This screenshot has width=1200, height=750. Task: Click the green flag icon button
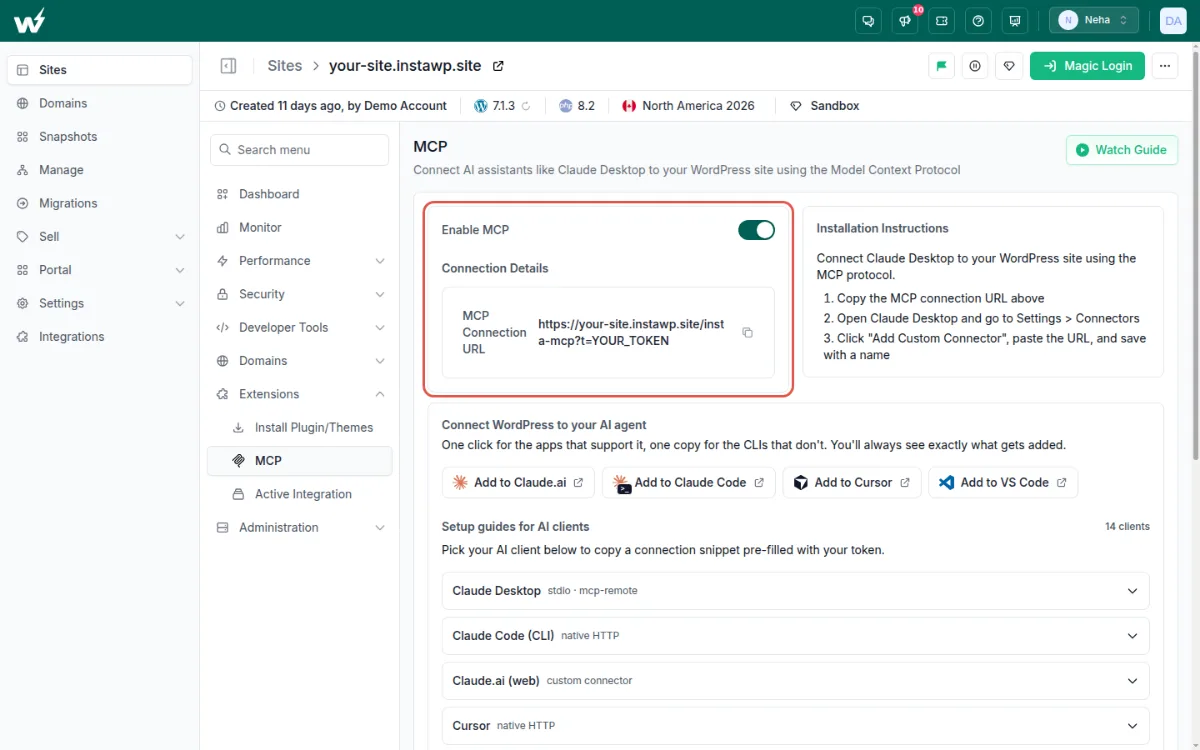(941, 66)
